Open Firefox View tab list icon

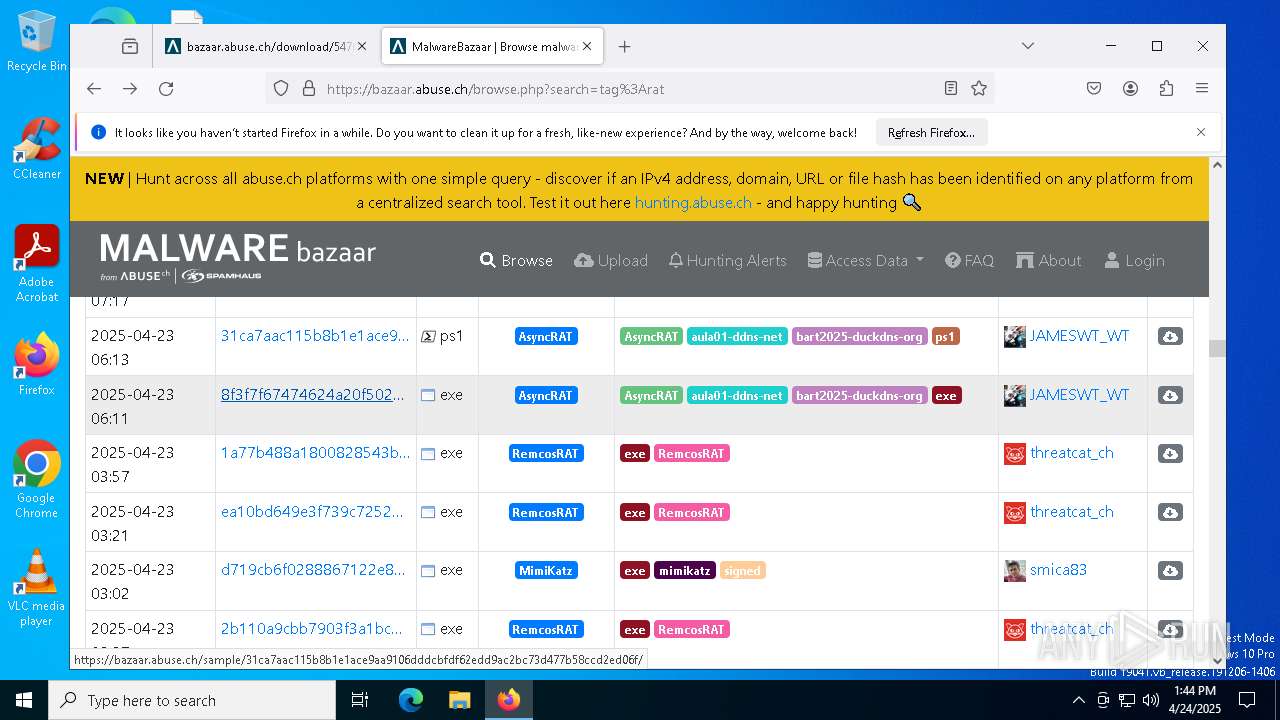click(x=130, y=46)
